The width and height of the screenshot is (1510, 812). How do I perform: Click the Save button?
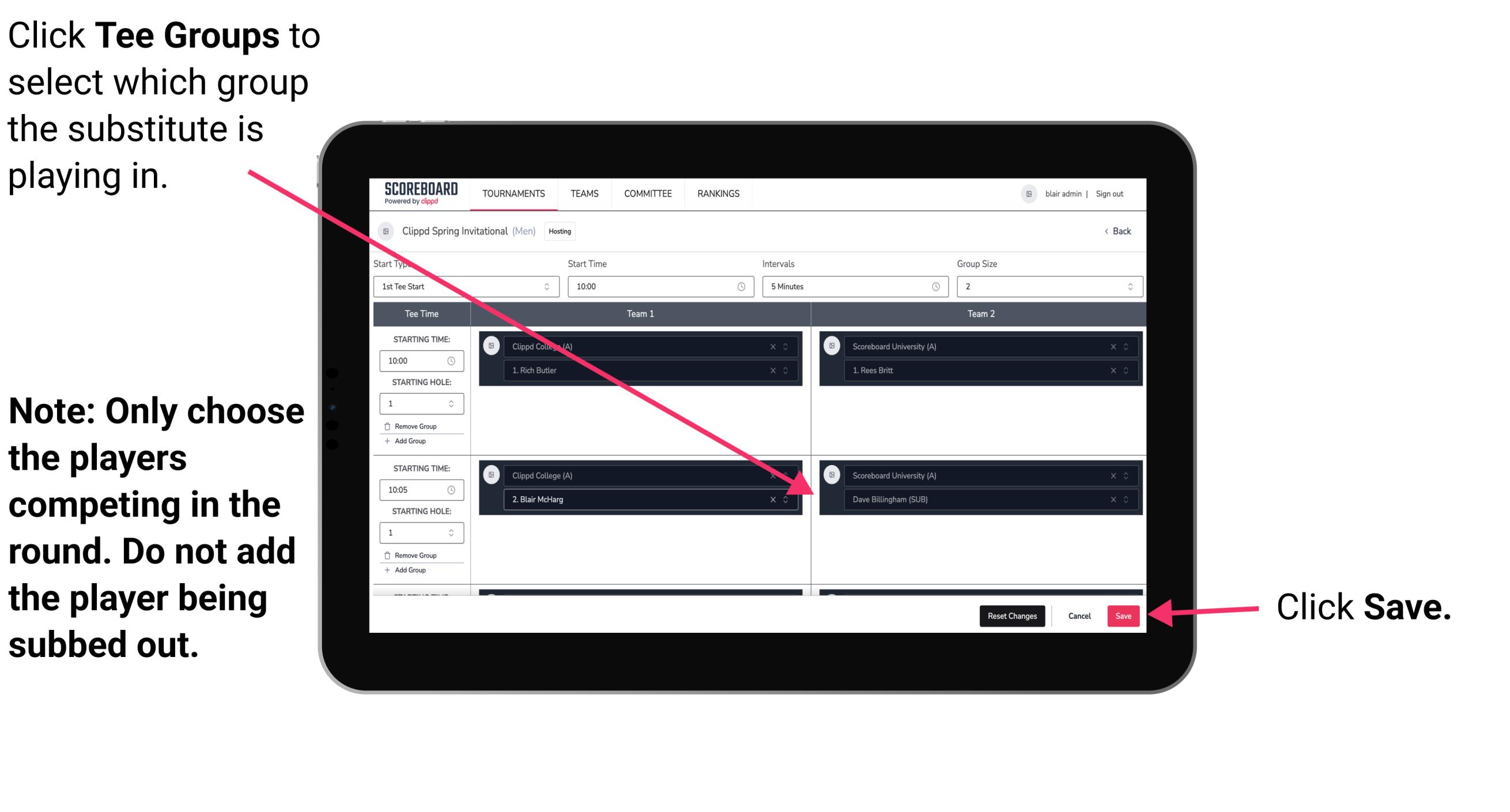(x=1123, y=615)
